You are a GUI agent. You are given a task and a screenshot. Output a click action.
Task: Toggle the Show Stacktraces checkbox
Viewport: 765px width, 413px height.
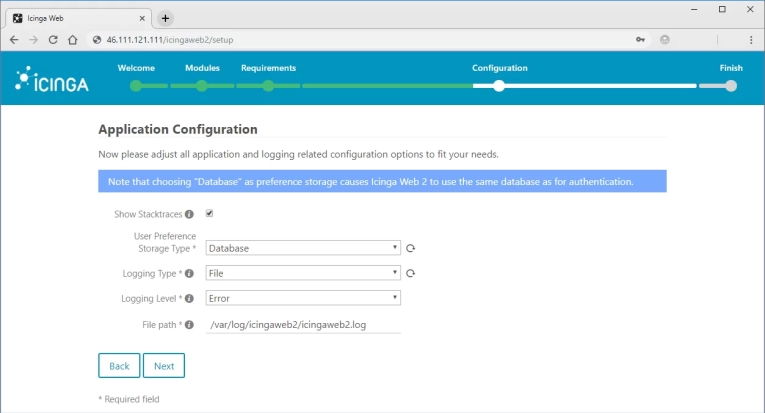[210, 213]
